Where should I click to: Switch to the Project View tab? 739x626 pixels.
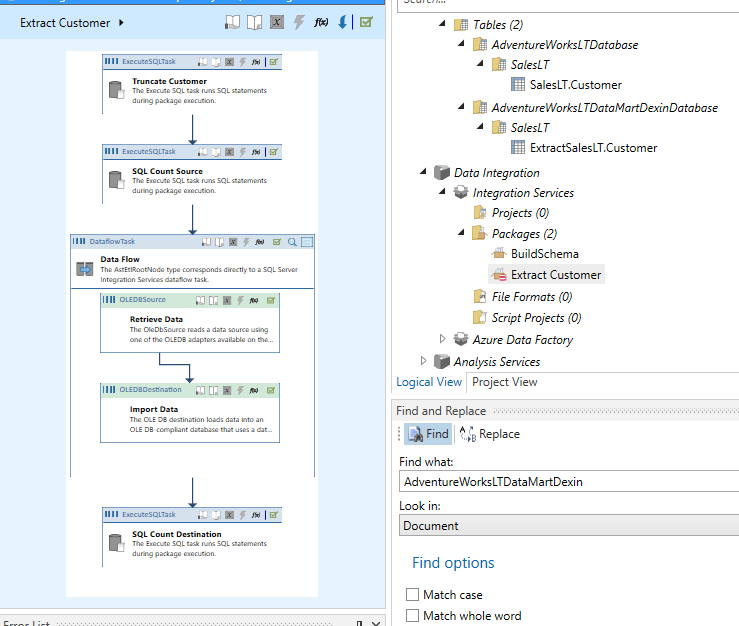click(504, 382)
